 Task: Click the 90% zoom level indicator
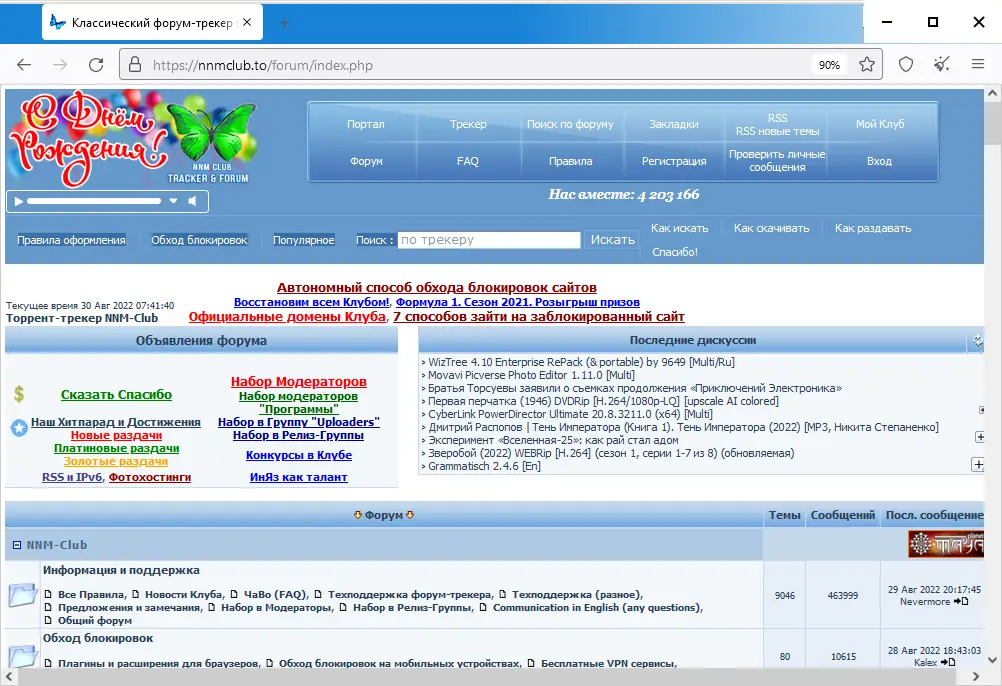pos(829,65)
